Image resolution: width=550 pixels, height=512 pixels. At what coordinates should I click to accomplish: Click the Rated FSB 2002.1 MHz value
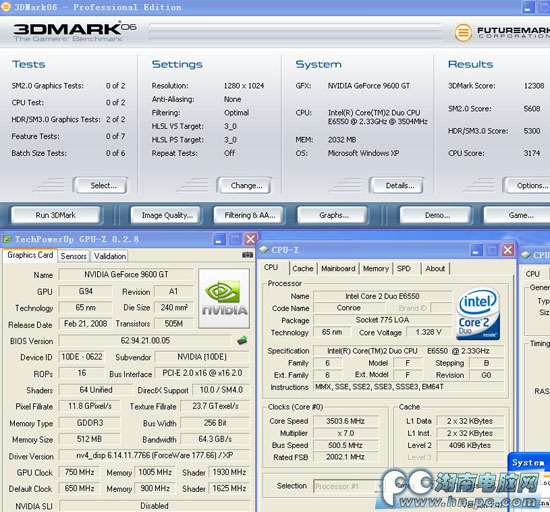point(346,457)
